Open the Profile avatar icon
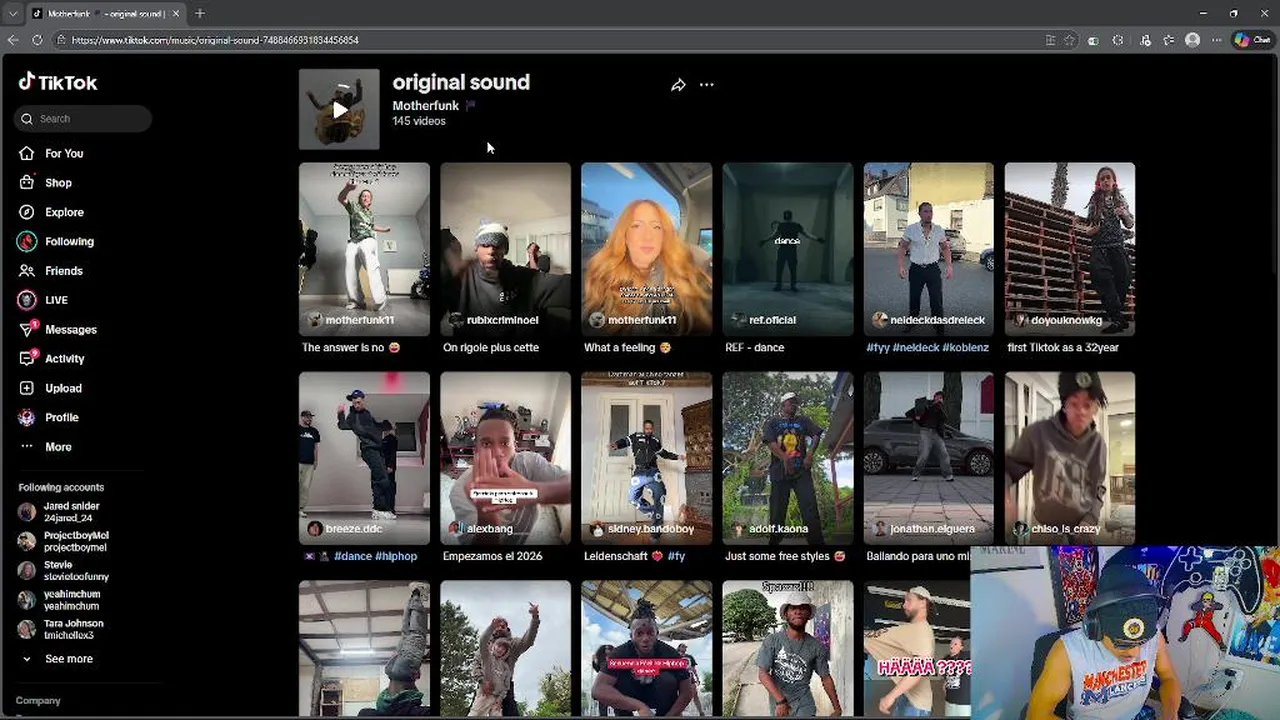 coord(27,417)
